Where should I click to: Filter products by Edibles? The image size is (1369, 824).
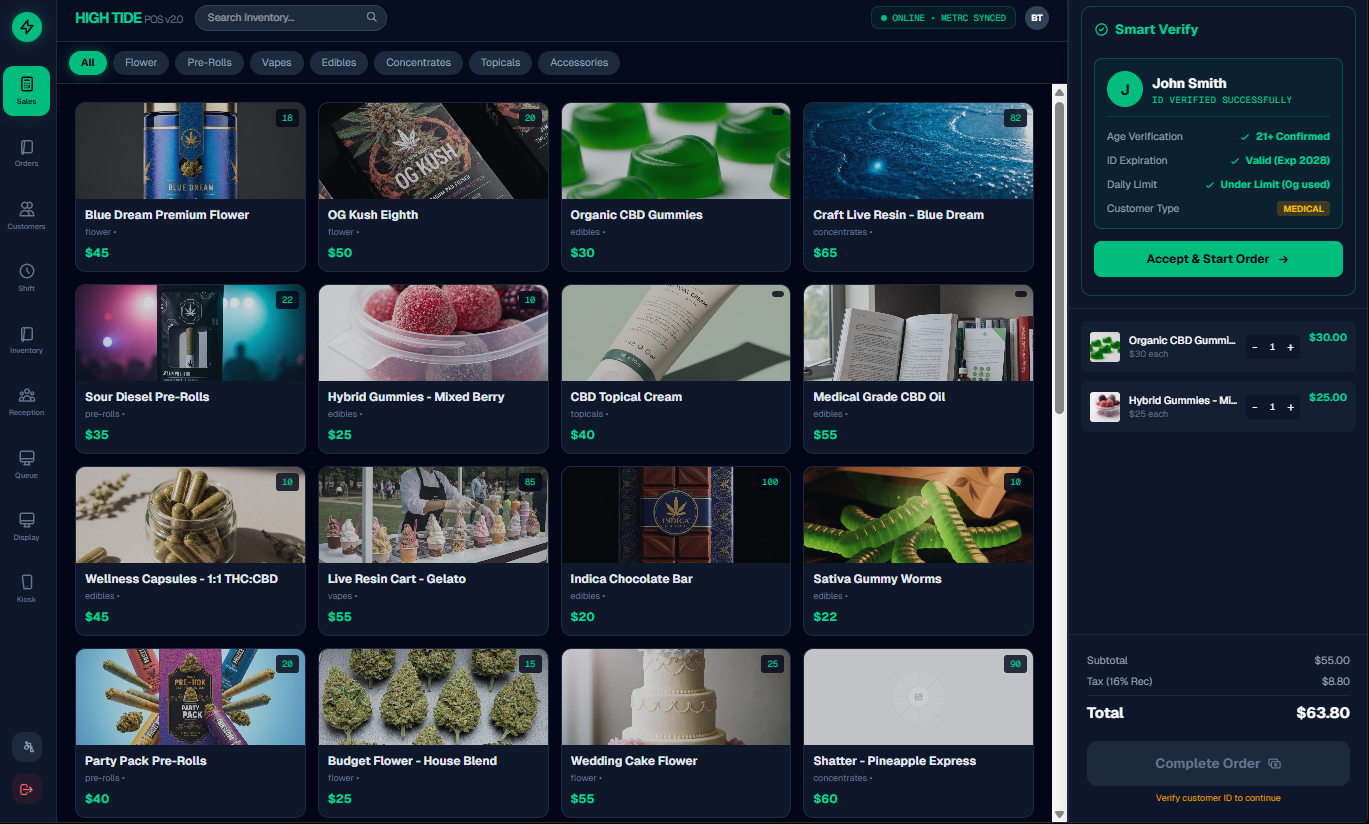click(339, 63)
